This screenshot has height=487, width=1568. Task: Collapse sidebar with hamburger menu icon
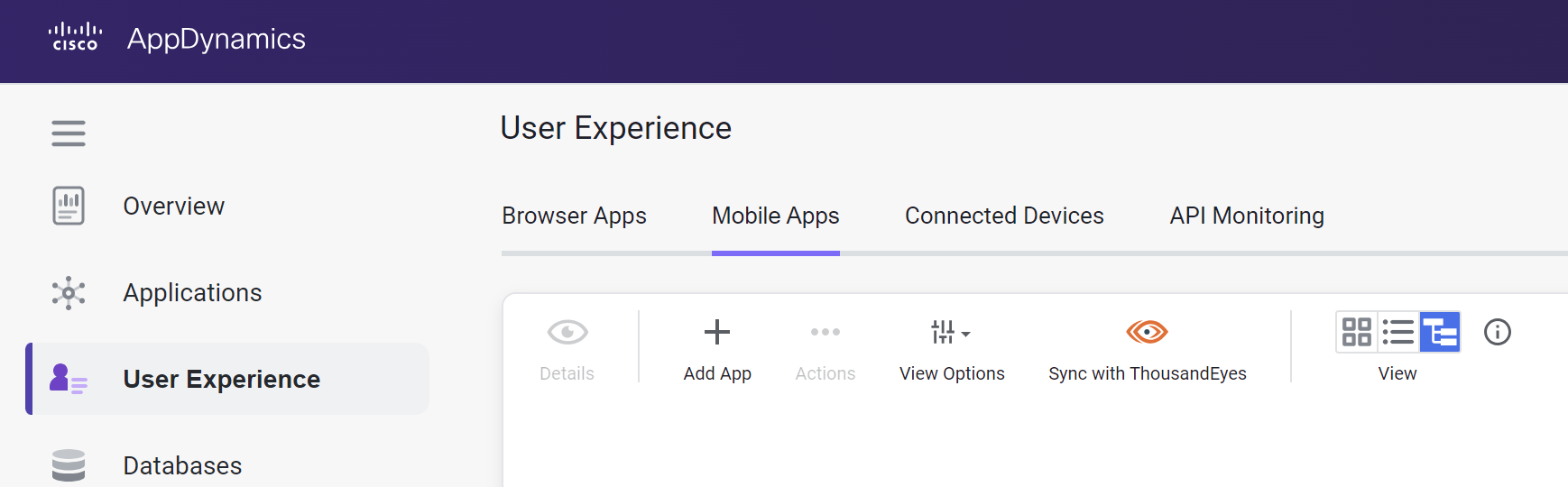(69, 133)
